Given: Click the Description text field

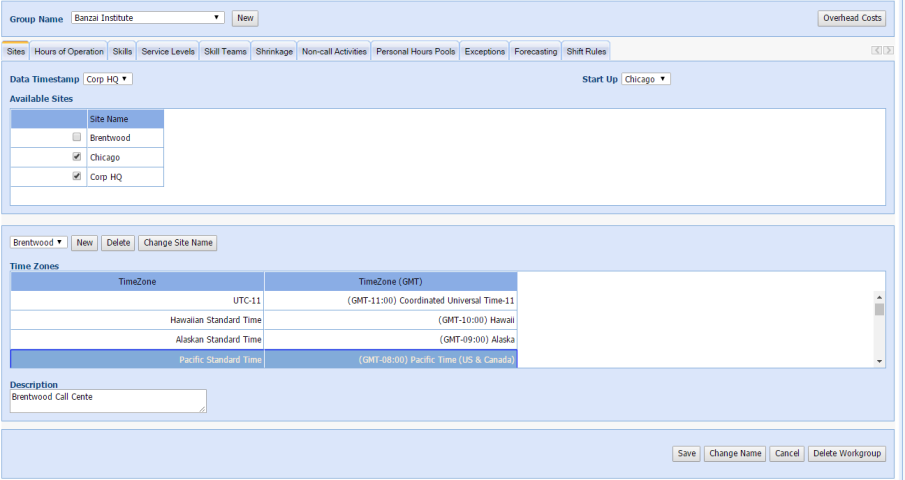Looking at the screenshot, I should click(108, 401).
